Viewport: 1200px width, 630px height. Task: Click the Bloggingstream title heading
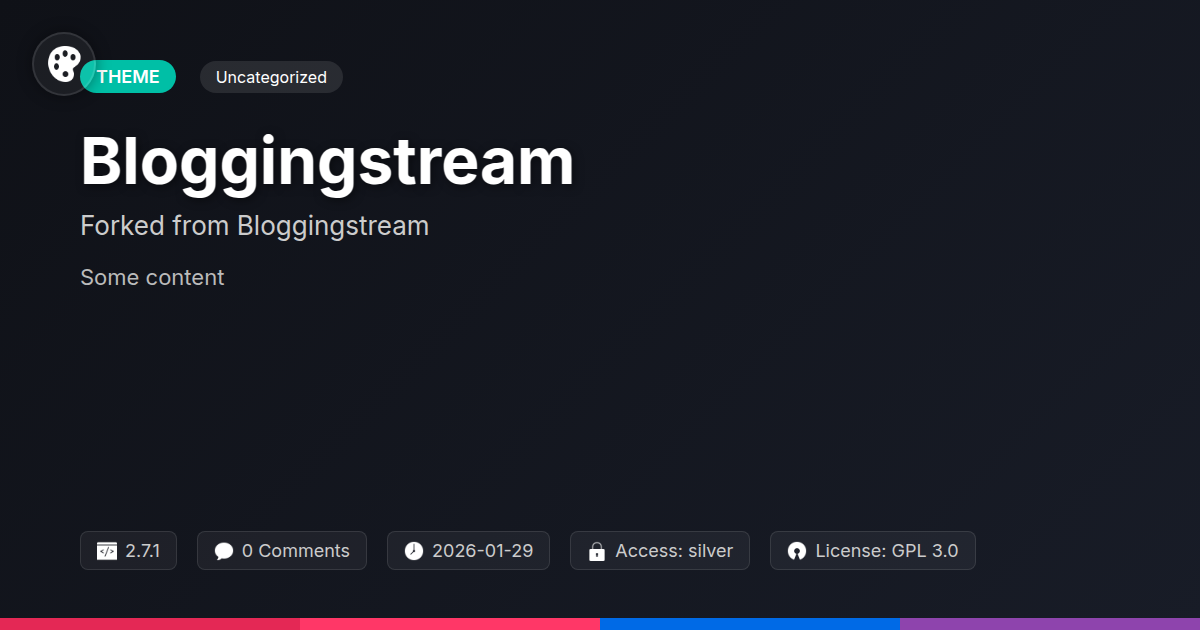tap(327, 161)
